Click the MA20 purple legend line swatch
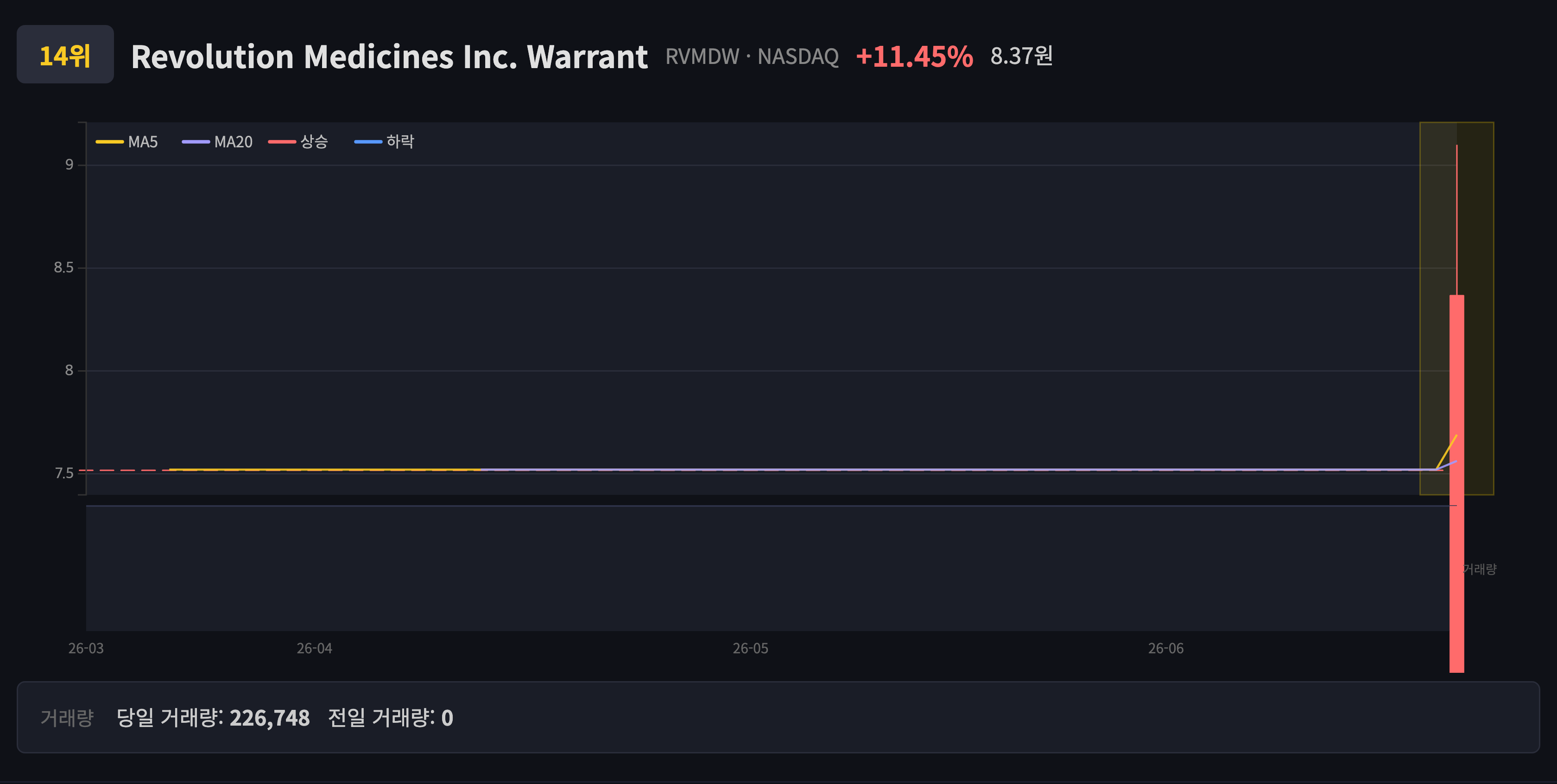The image size is (1557, 784). (x=196, y=142)
